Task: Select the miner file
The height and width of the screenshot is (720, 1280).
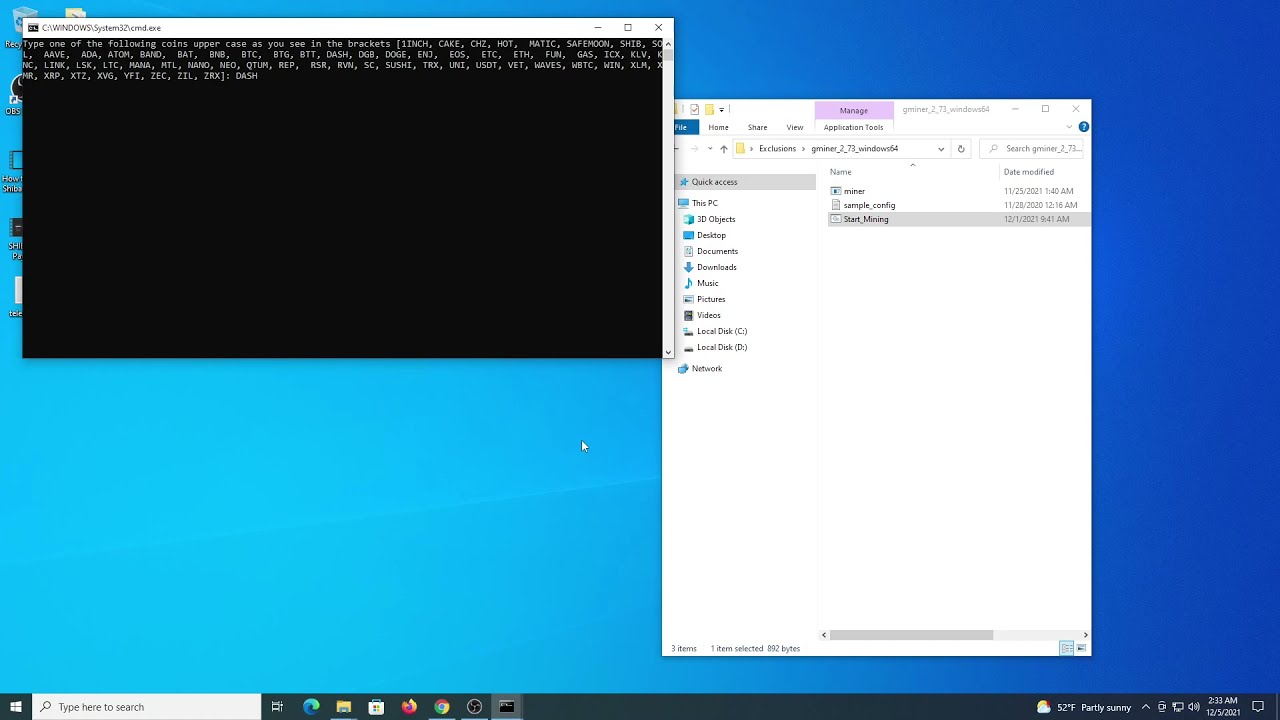Action: (854, 191)
